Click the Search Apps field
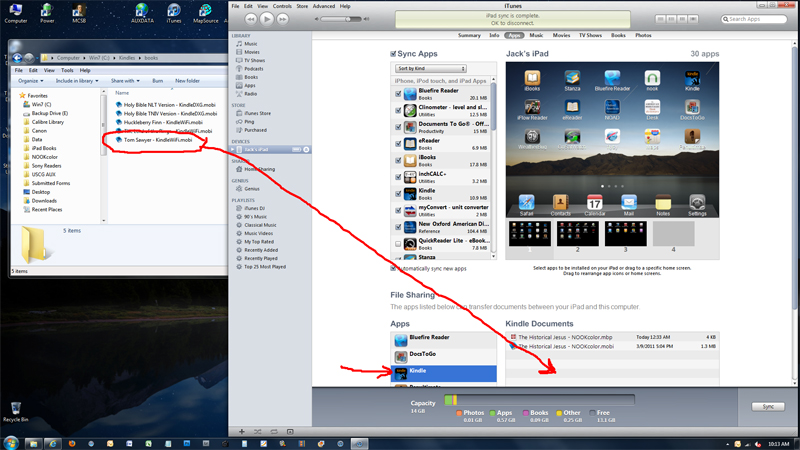Screen dimensions: 800x450 pos(755,19)
